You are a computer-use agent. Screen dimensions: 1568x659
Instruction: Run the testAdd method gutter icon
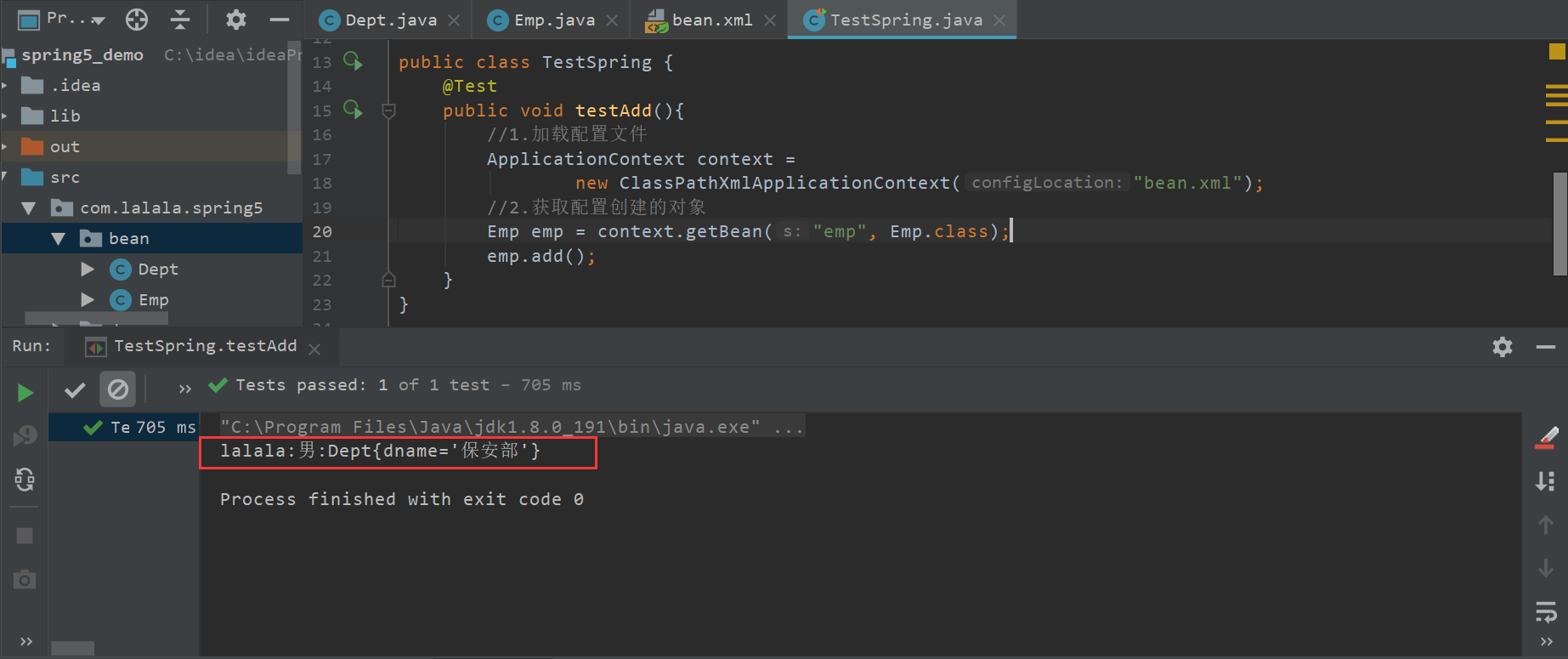pos(353,110)
